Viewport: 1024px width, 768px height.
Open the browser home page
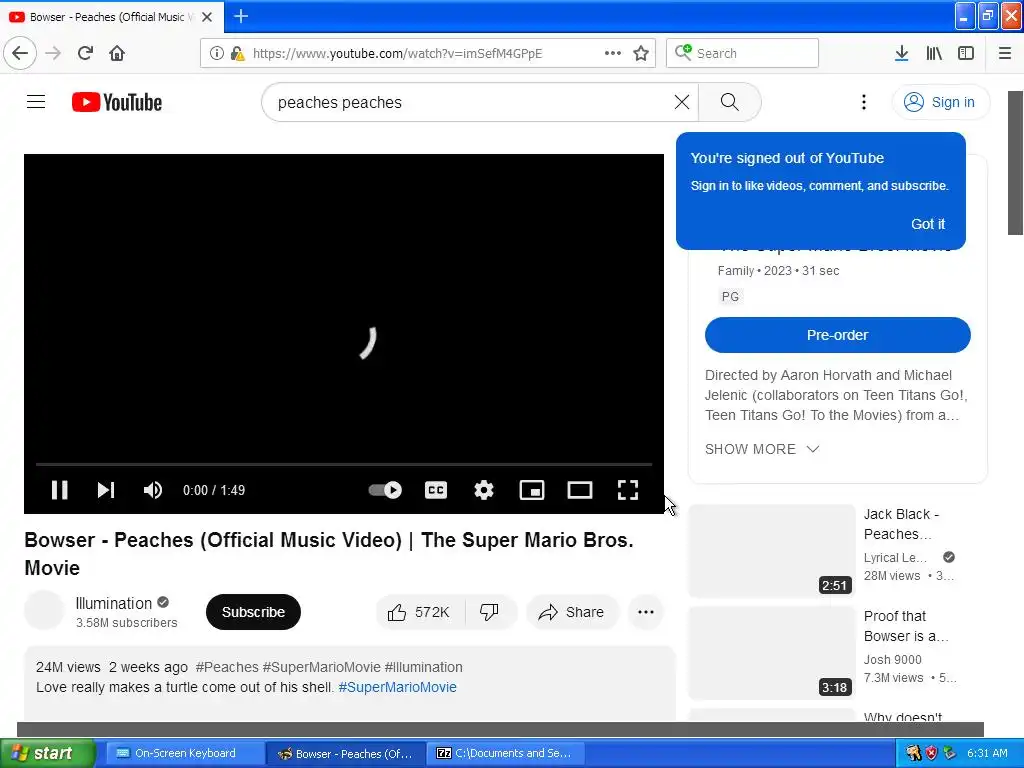(x=117, y=53)
